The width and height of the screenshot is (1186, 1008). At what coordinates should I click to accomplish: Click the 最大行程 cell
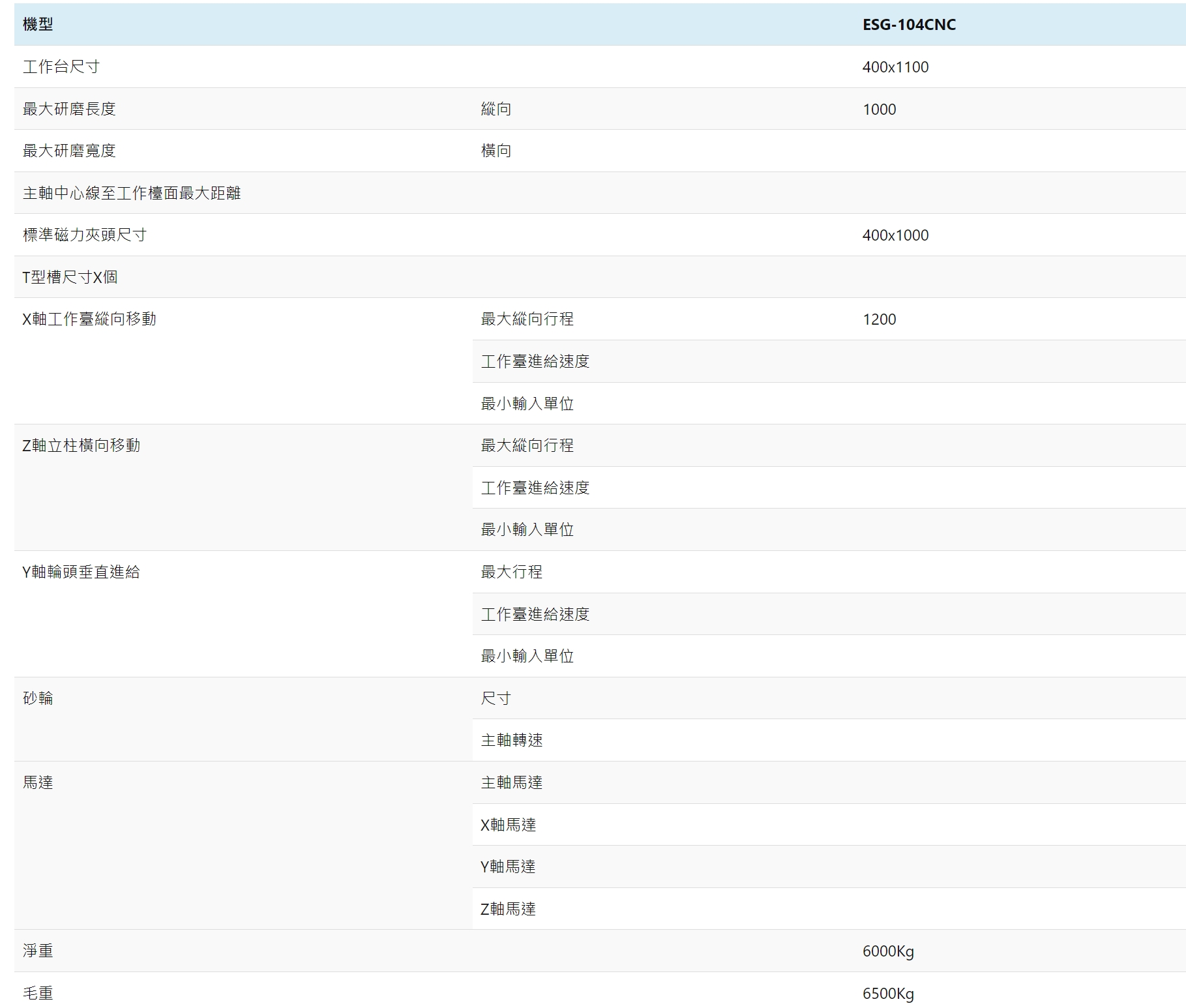click(512, 572)
